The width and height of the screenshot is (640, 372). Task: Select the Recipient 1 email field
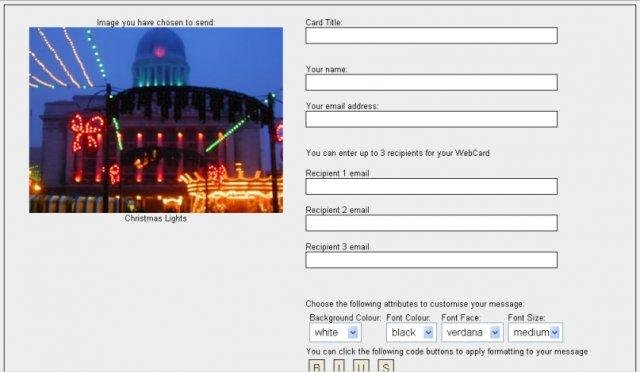point(431,186)
